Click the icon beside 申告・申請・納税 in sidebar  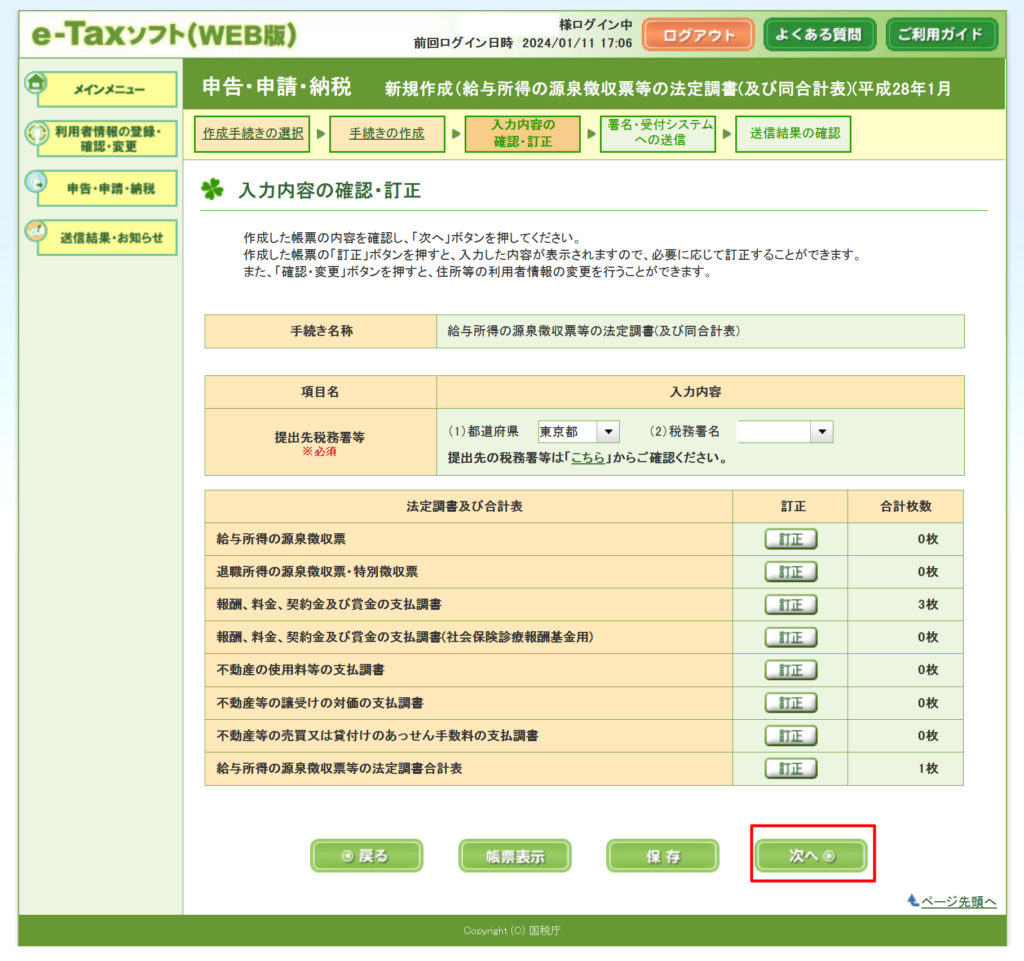coord(35,182)
